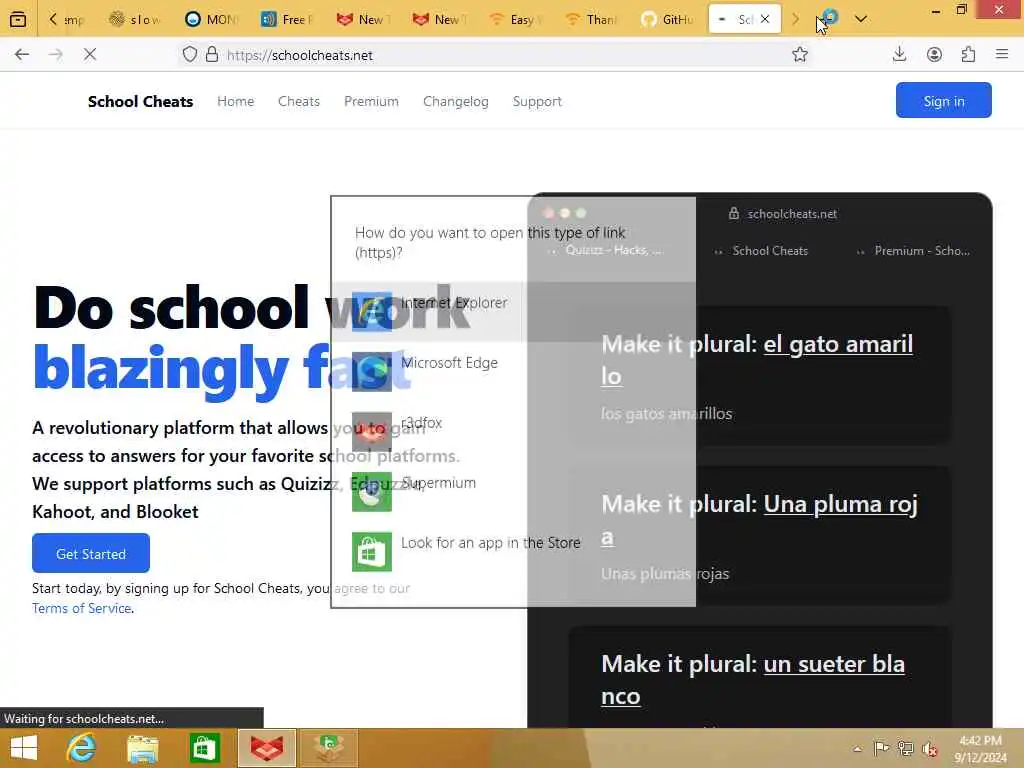Open the Windows Store taskbar icon

[204, 748]
